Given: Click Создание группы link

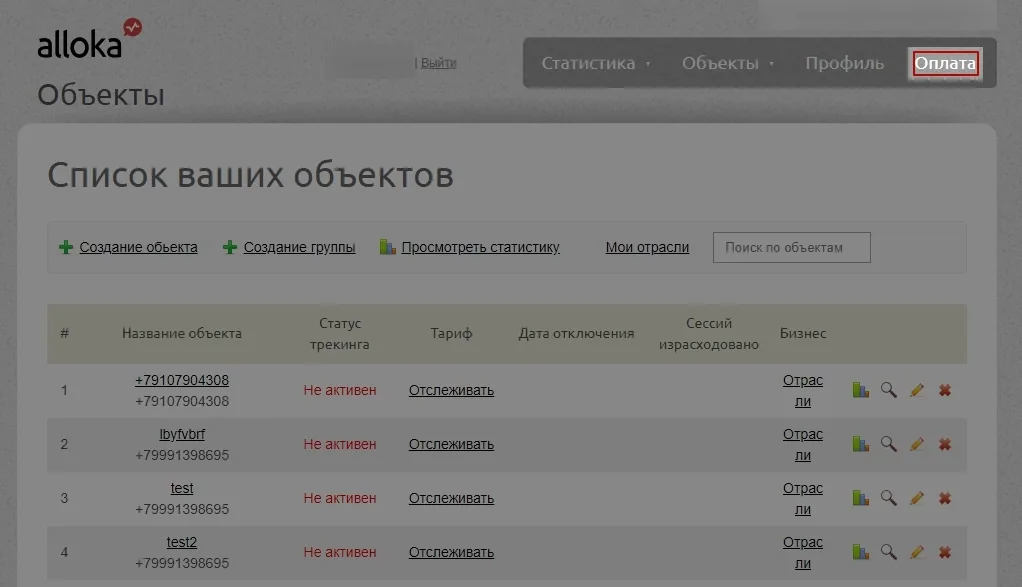Looking at the screenshot, I should [x=299, y=248].
